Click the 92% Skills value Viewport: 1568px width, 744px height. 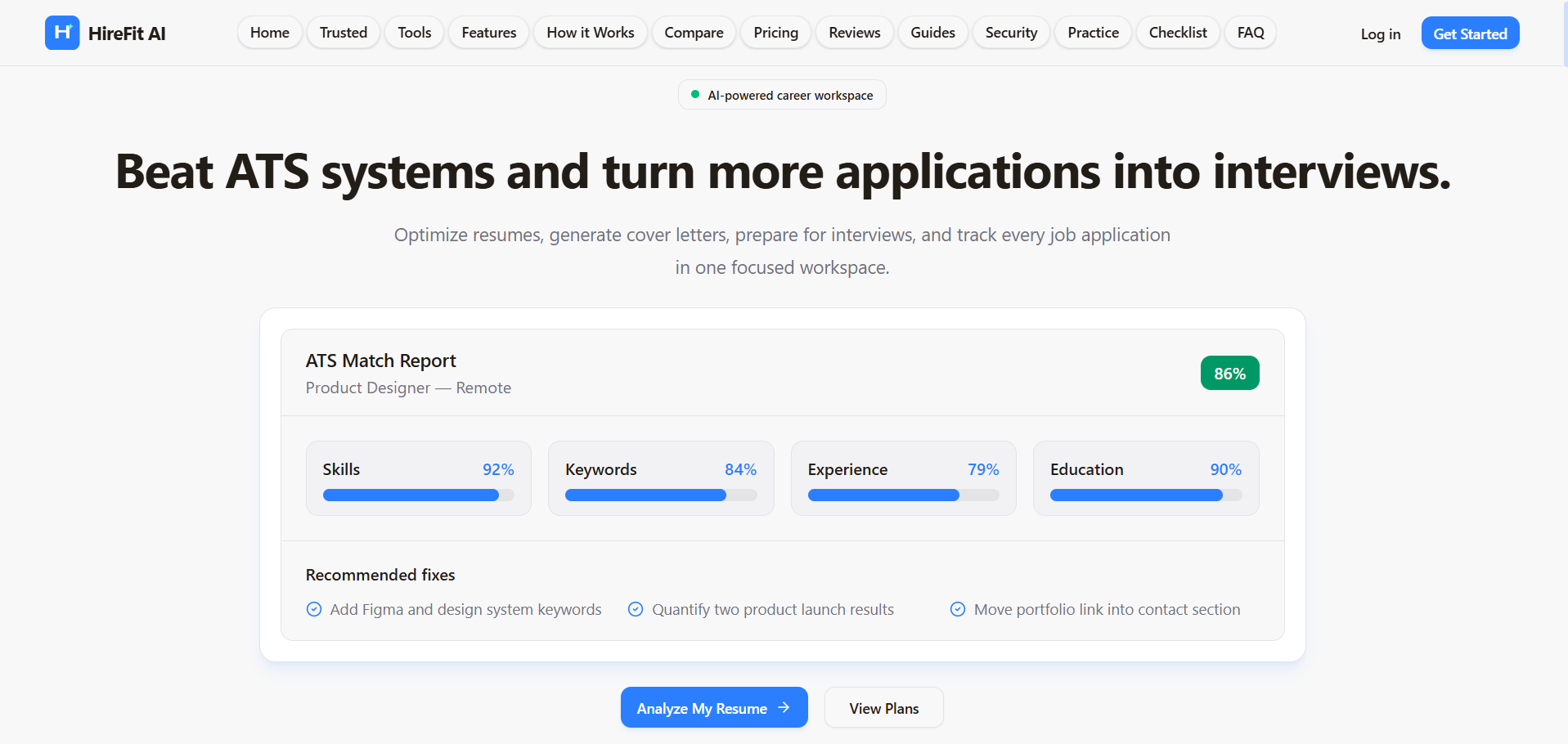498,469
